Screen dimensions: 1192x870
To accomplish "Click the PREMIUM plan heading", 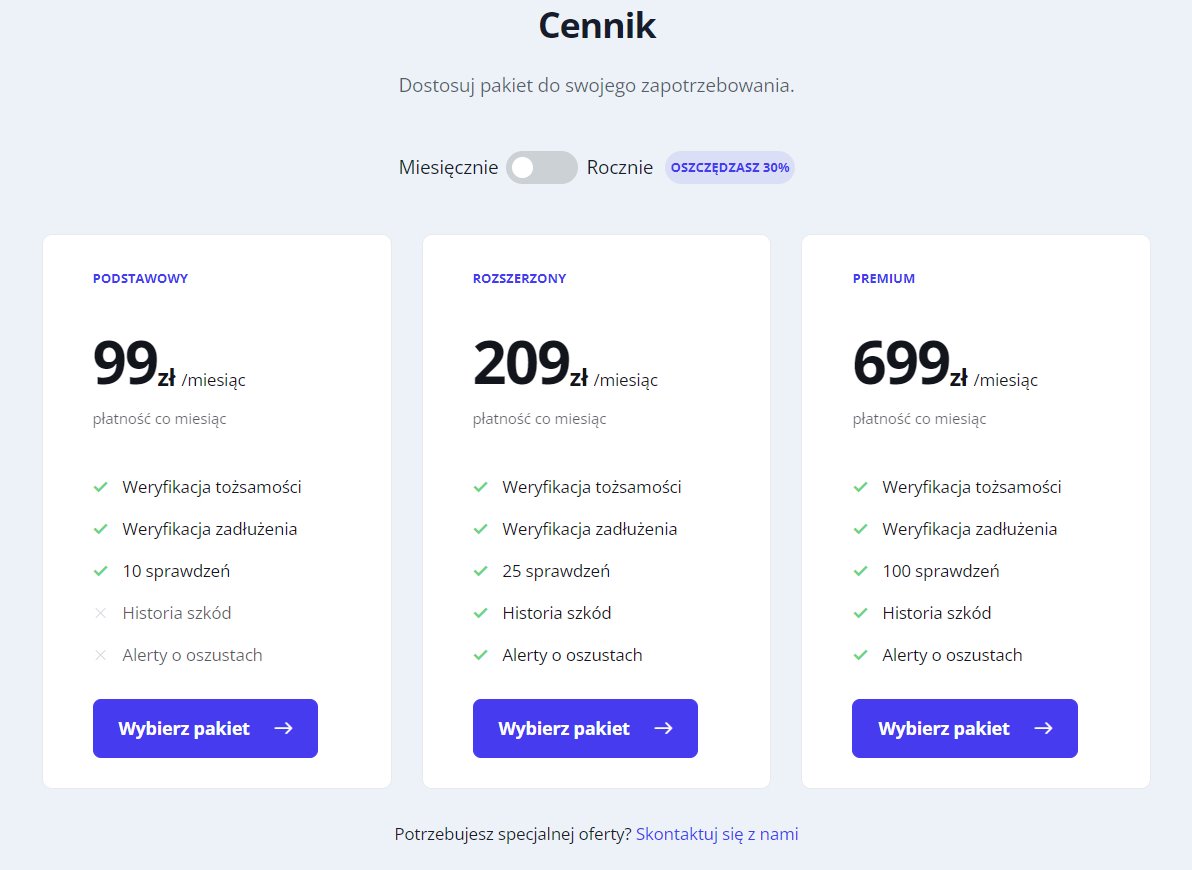I will coord(884,279).
